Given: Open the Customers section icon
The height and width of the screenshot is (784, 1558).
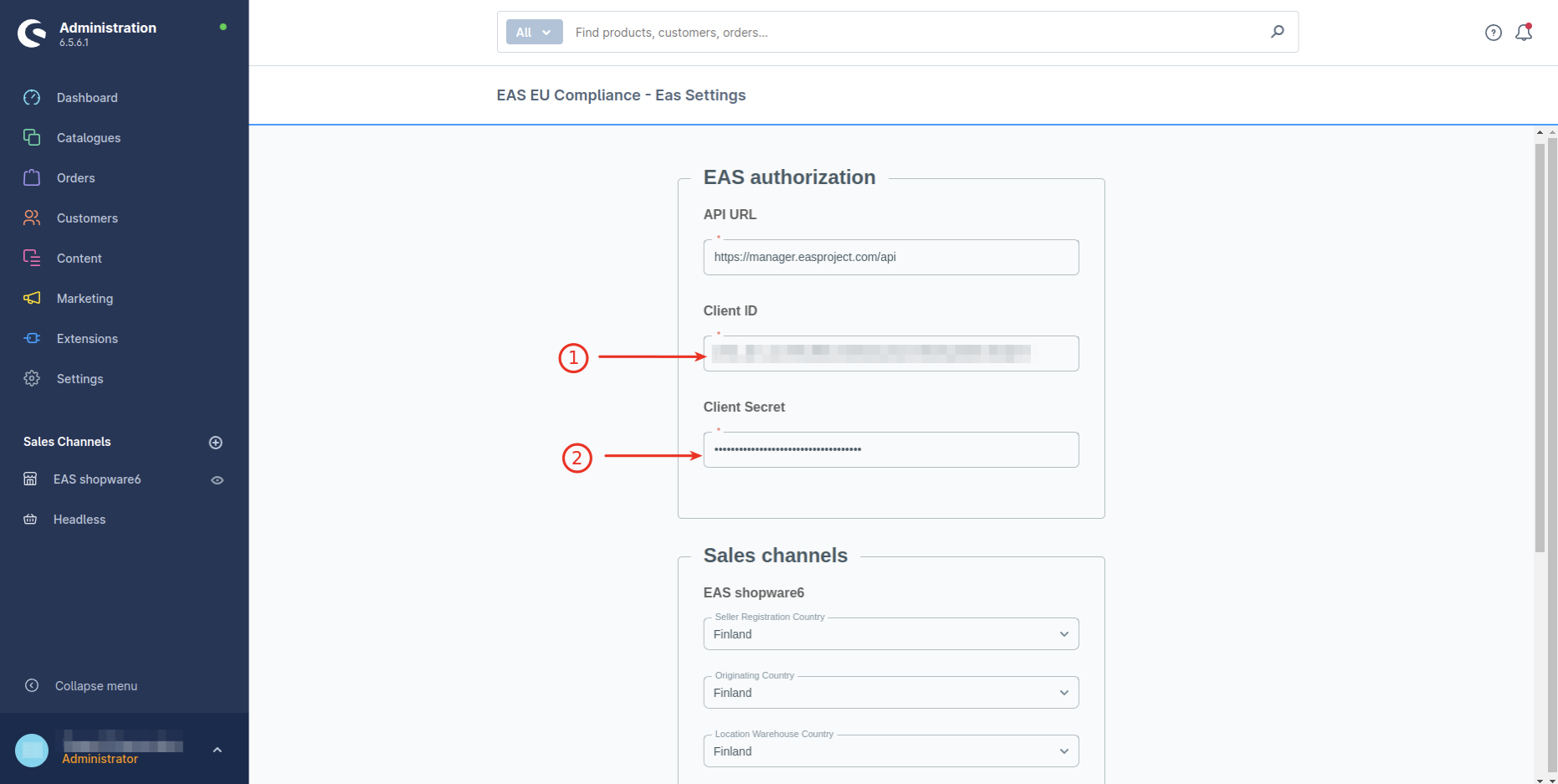Looking at the screenshot, I should 32,218.
